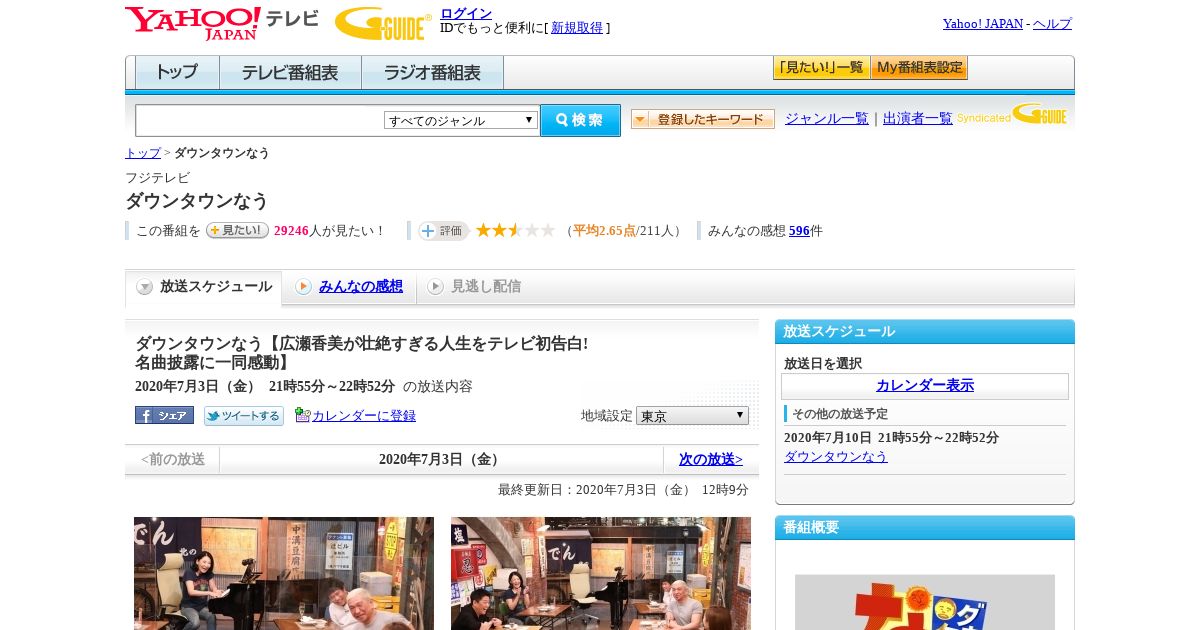Share on Facebook with シェア button
Image resolution: width=1200 pixels, height=630 pixels.
pyautogui.click(x=164, y=415)
